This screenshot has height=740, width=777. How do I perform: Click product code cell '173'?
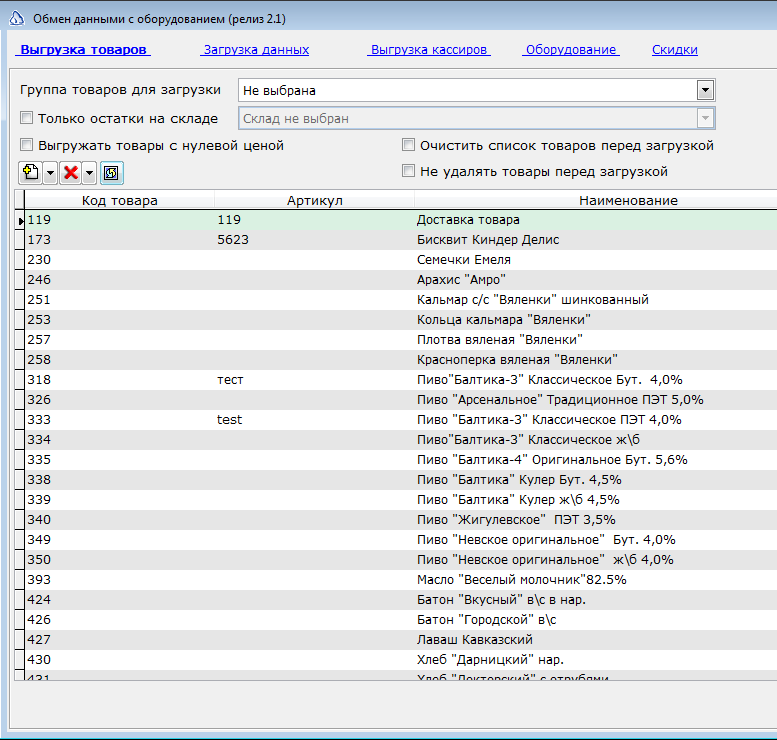coord(119,240)
